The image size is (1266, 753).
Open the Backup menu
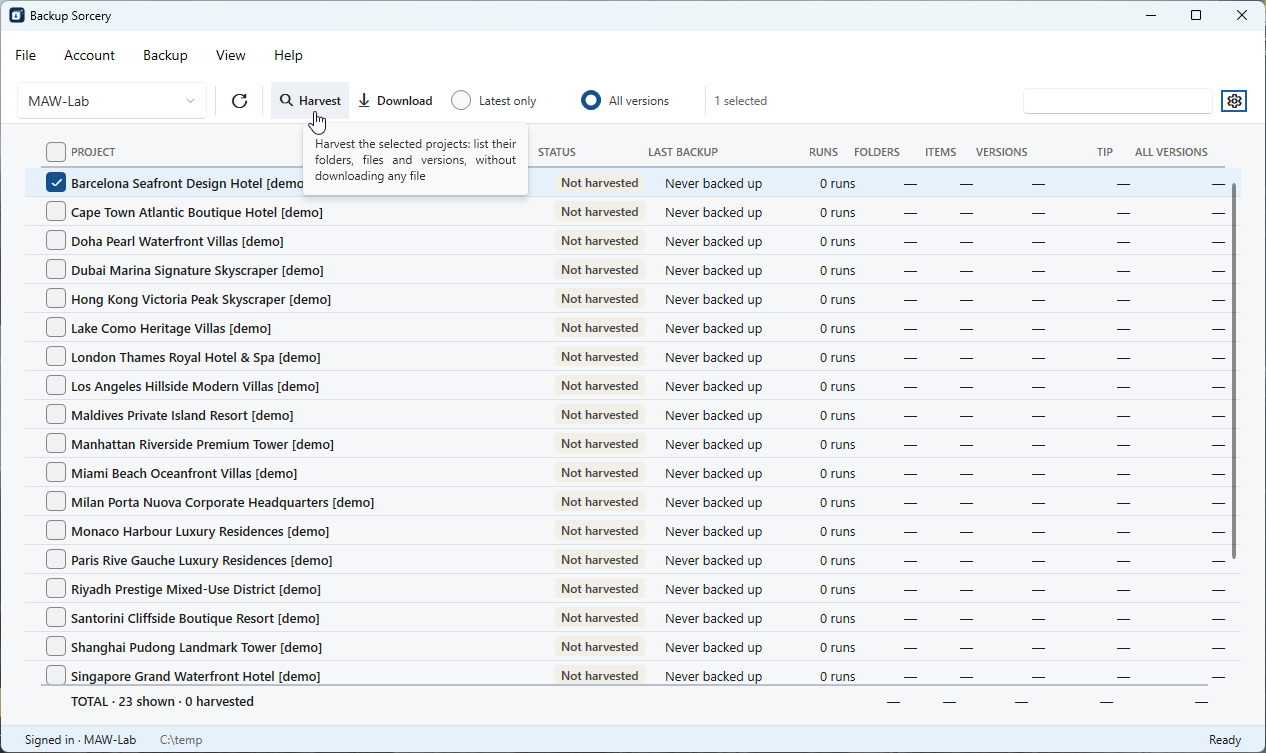click(x=165, y=56)
